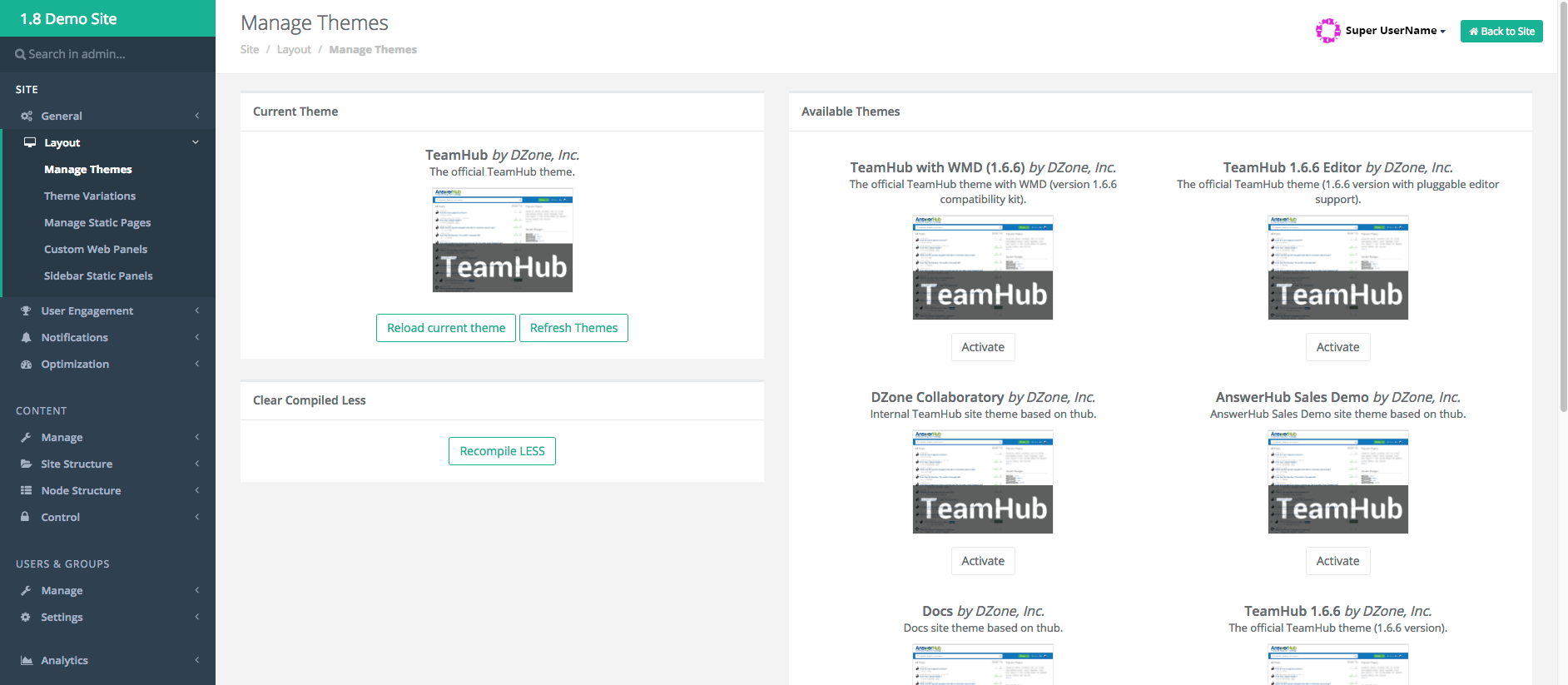
Task: Select General in the sidebar
Action: (x=62, y=116)
